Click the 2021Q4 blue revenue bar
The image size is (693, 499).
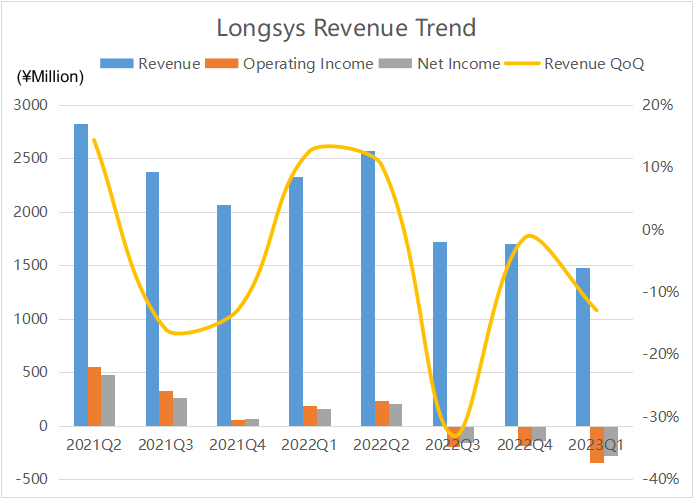[224, 315]
